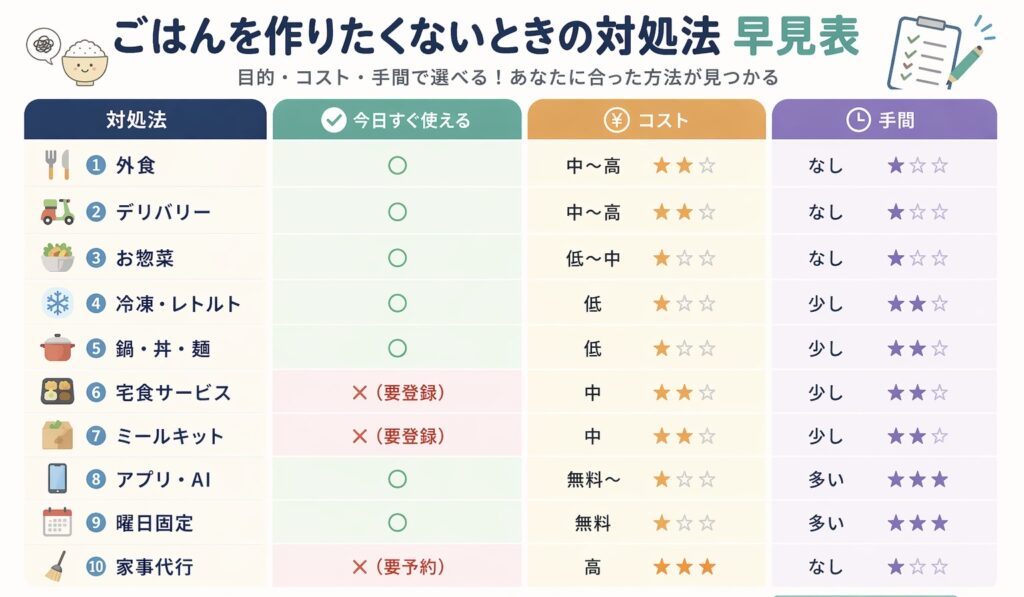The height and width of the screenshot is (597, 1024).
Task: Select the bento box 宅食サービス icon
Action: pyautogui.click(x=57, y=392)
